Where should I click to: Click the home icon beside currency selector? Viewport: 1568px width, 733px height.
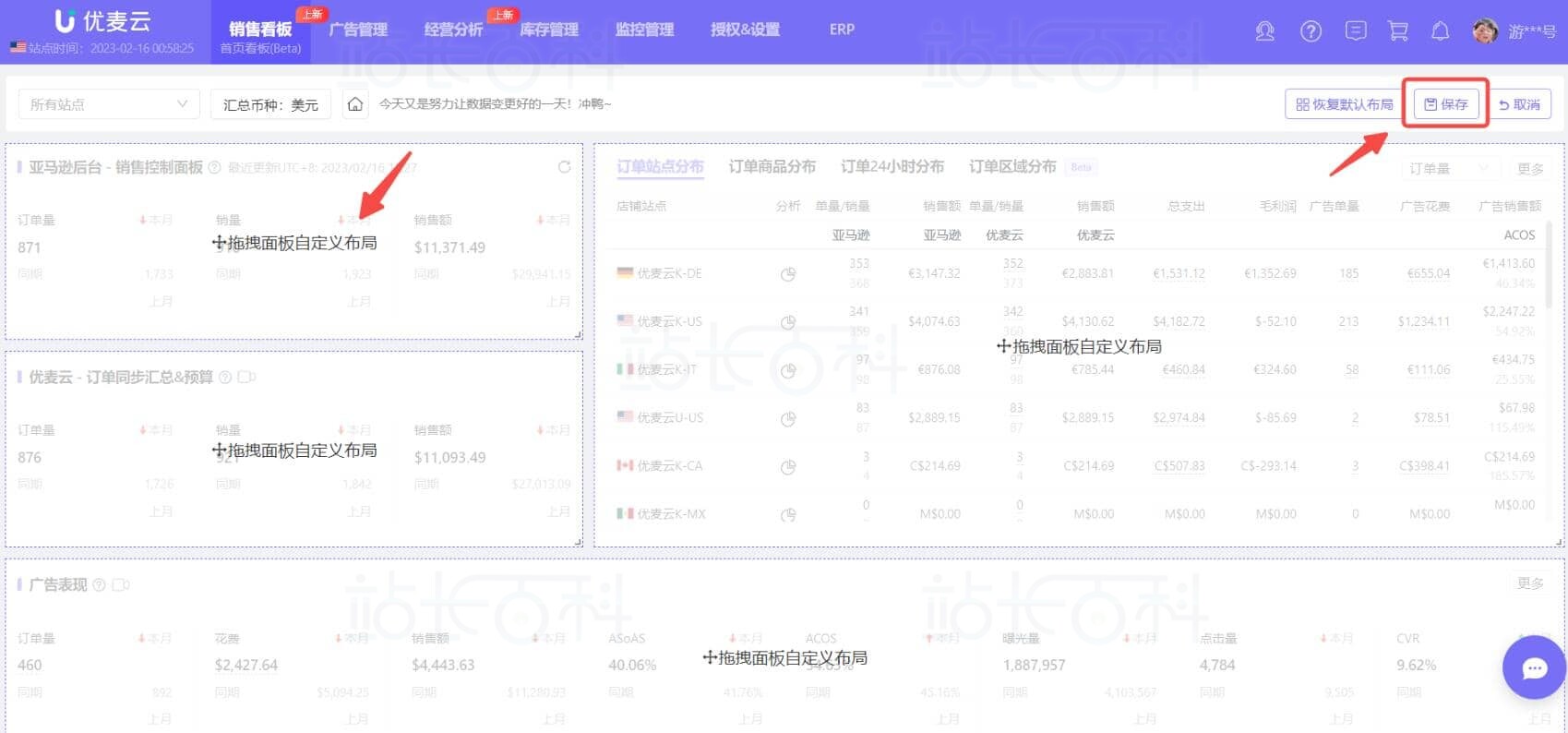pos(355,104)
